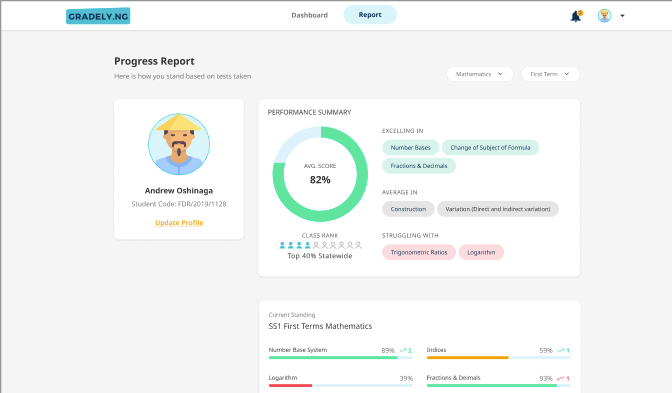
Task: Click the Fractions & Deimals progress bar
Action: coord(498,385)
